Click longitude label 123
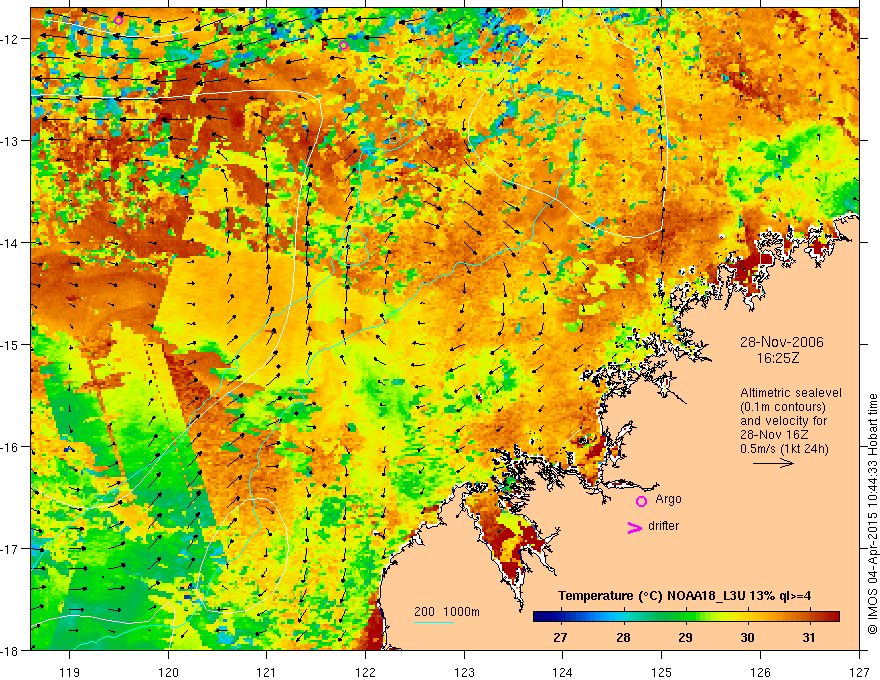880x680 pixels. [x=464, y=672]
